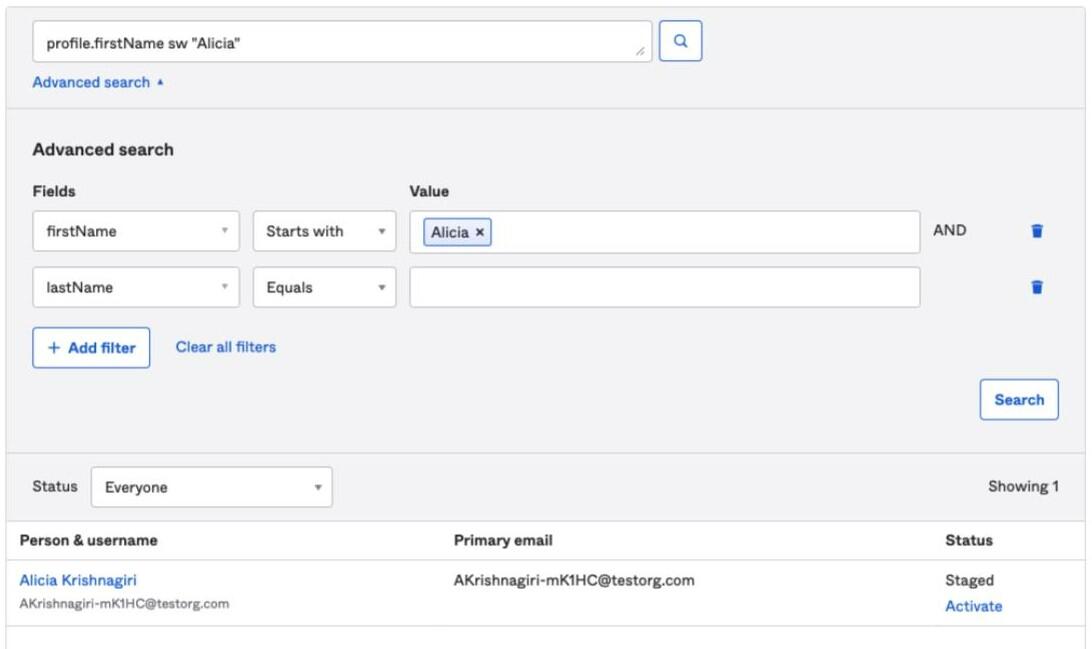Screen dimensions: 1092x649
Task: Focus the search query text box
Action: pyautogui.click(x=340, y=43)
